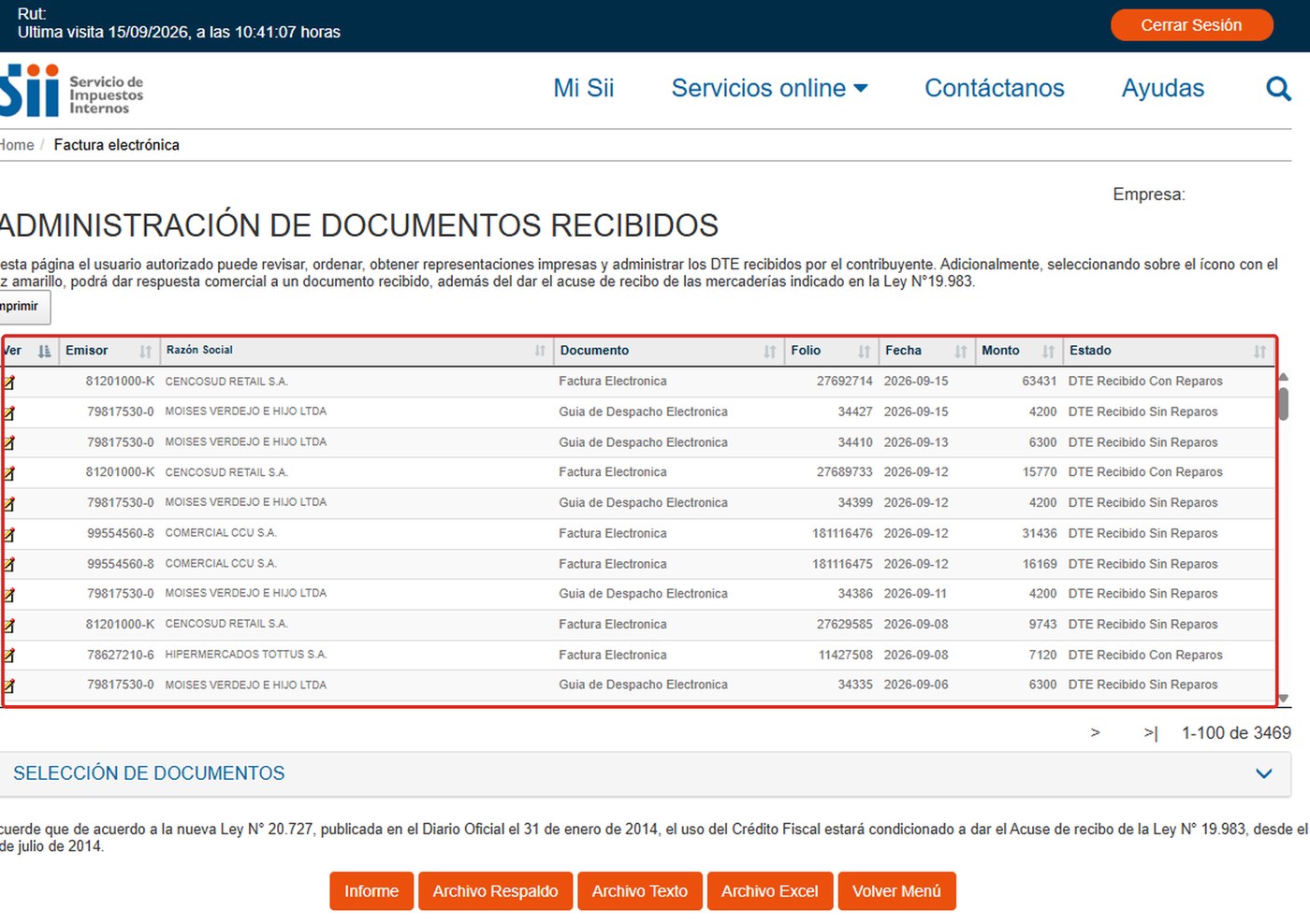Click the Factura electrónica breadcrumb text
Viewport: 1310px width, 924px height.
(117, 145)
